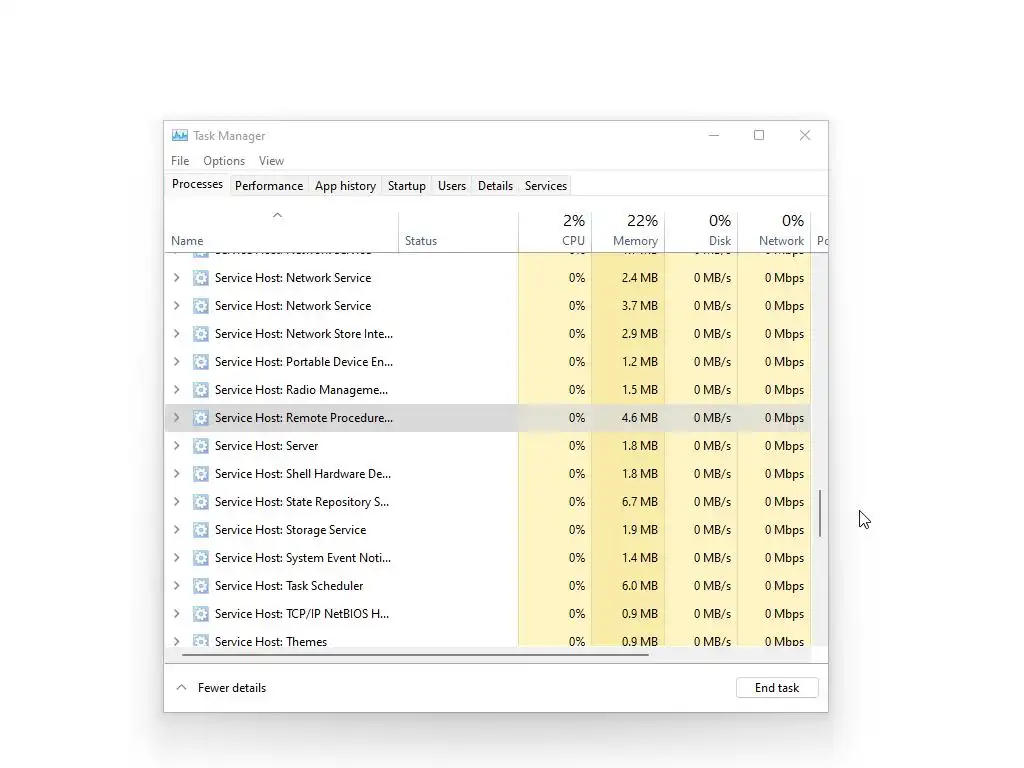Click the State Repository row gear icon
This screenshot has width=1024, height=768.
click(200, 502)
